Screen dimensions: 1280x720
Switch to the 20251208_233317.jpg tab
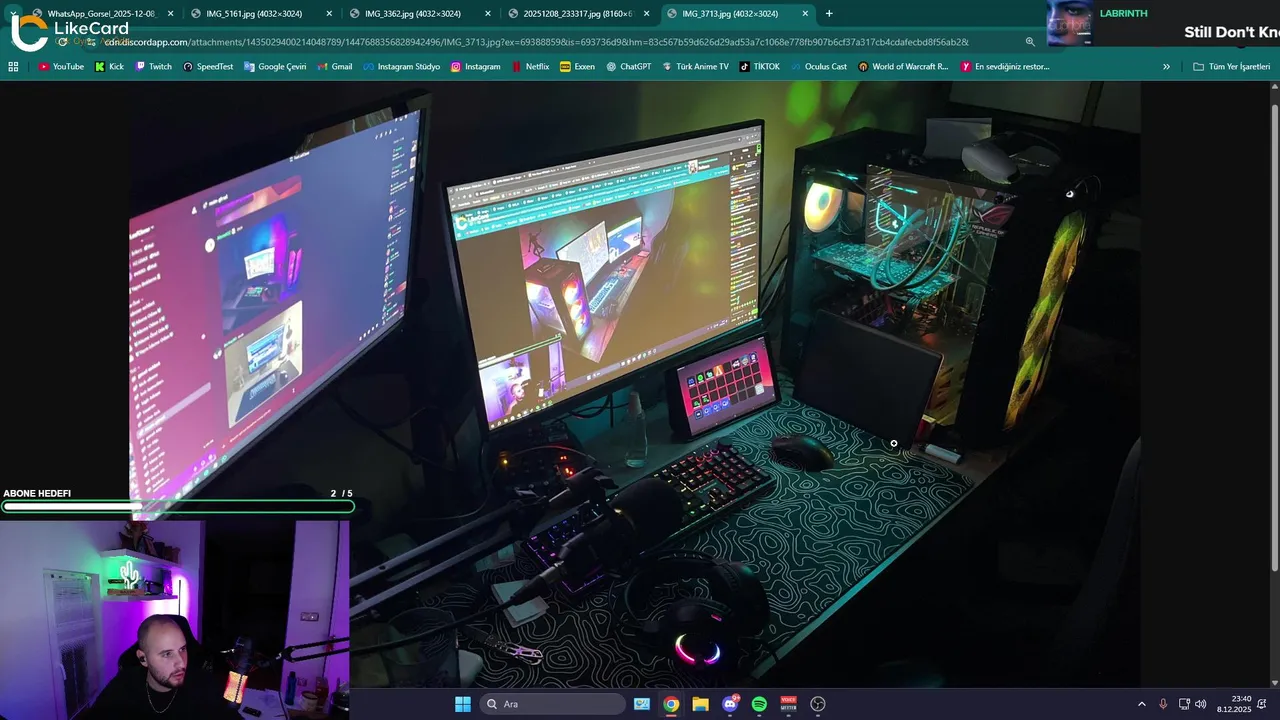tap(578, 14)
